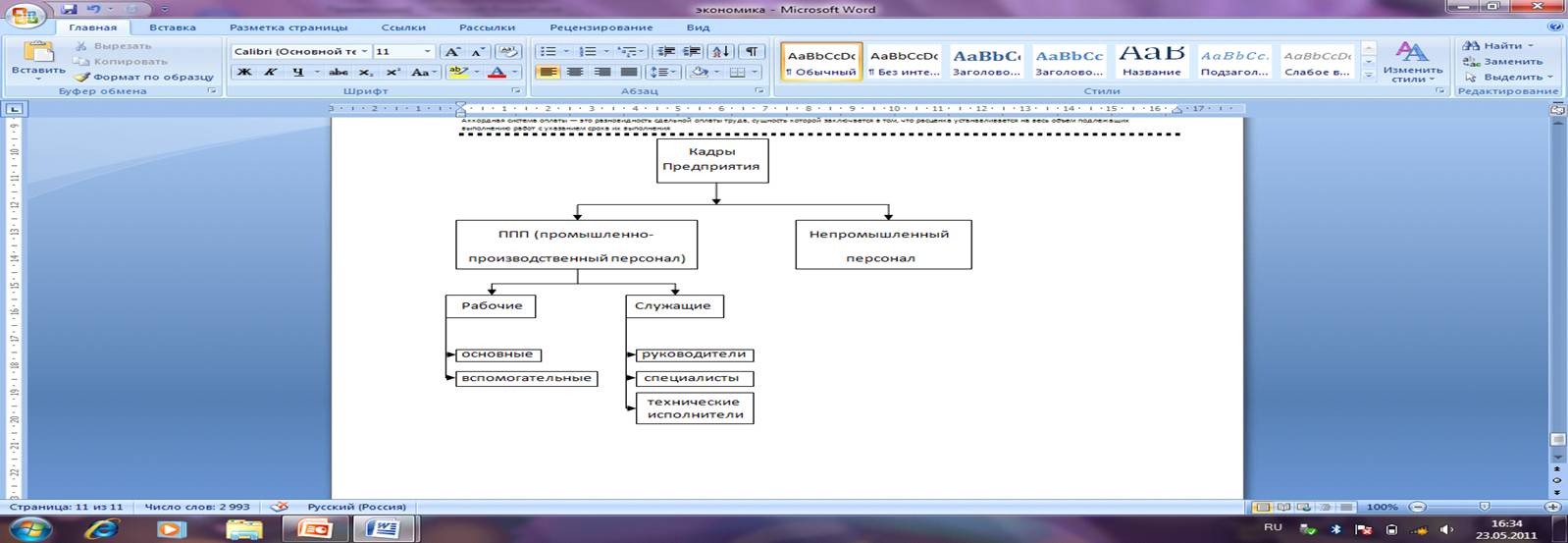
Task: Click the Office button
Action: coord(26,17)
